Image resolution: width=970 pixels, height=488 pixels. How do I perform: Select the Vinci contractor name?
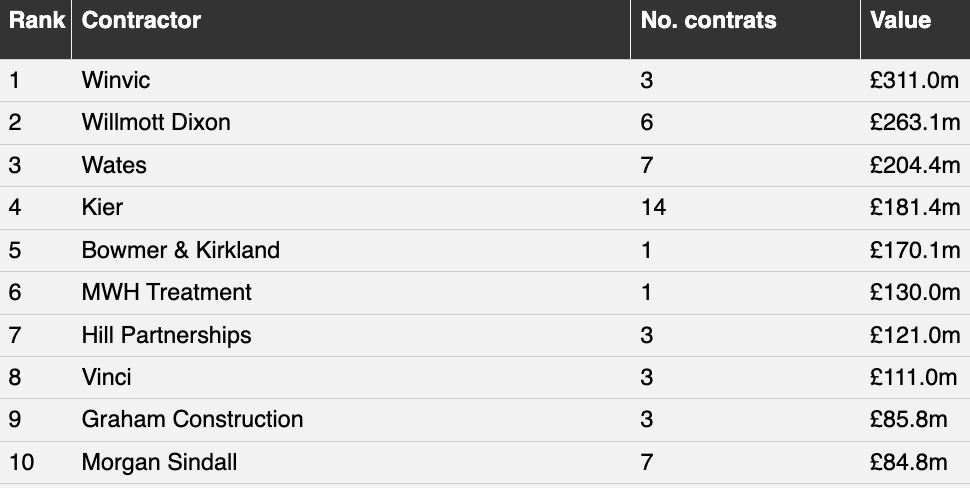click(106, 377)
